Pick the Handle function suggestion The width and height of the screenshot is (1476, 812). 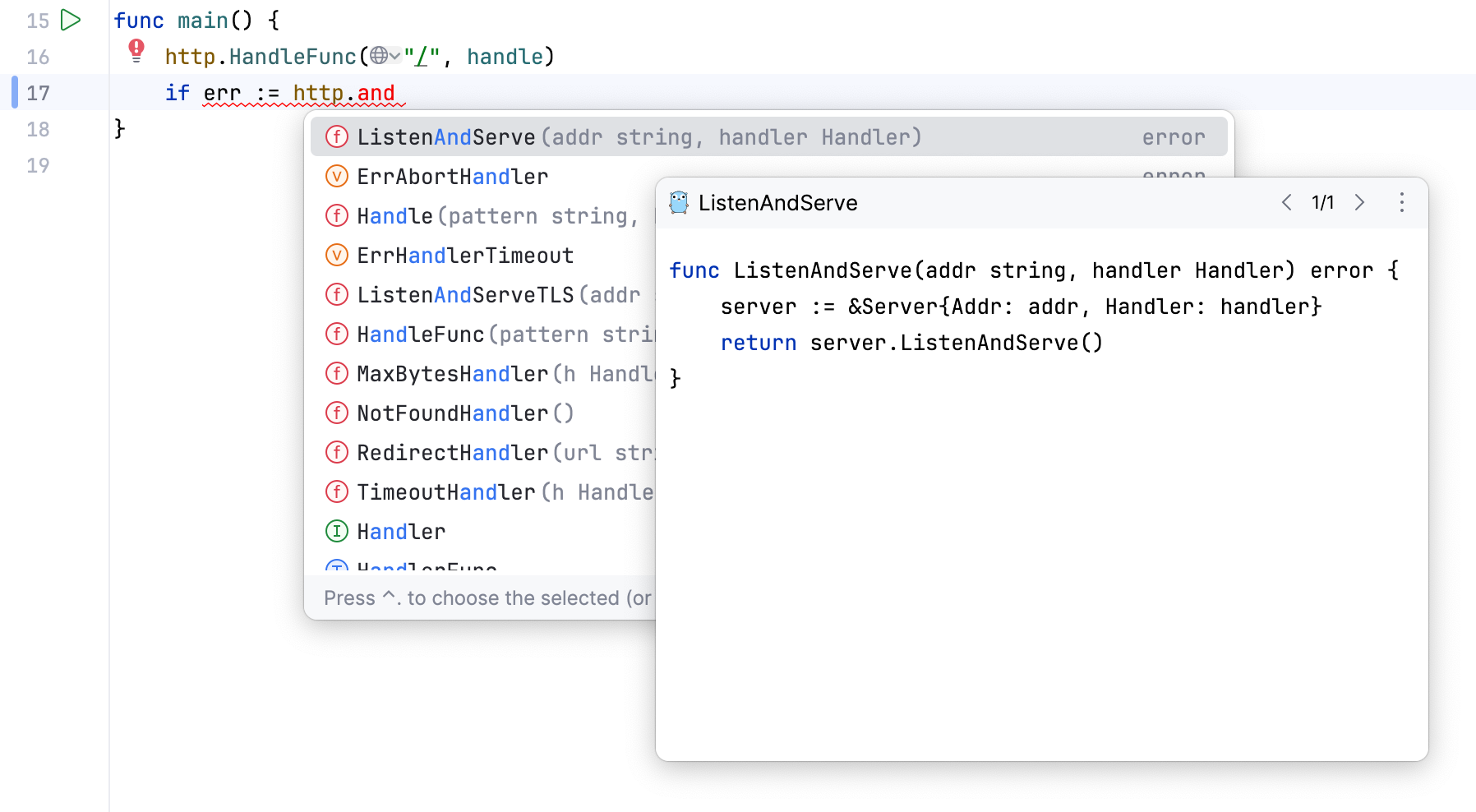[x=394, y=216]
